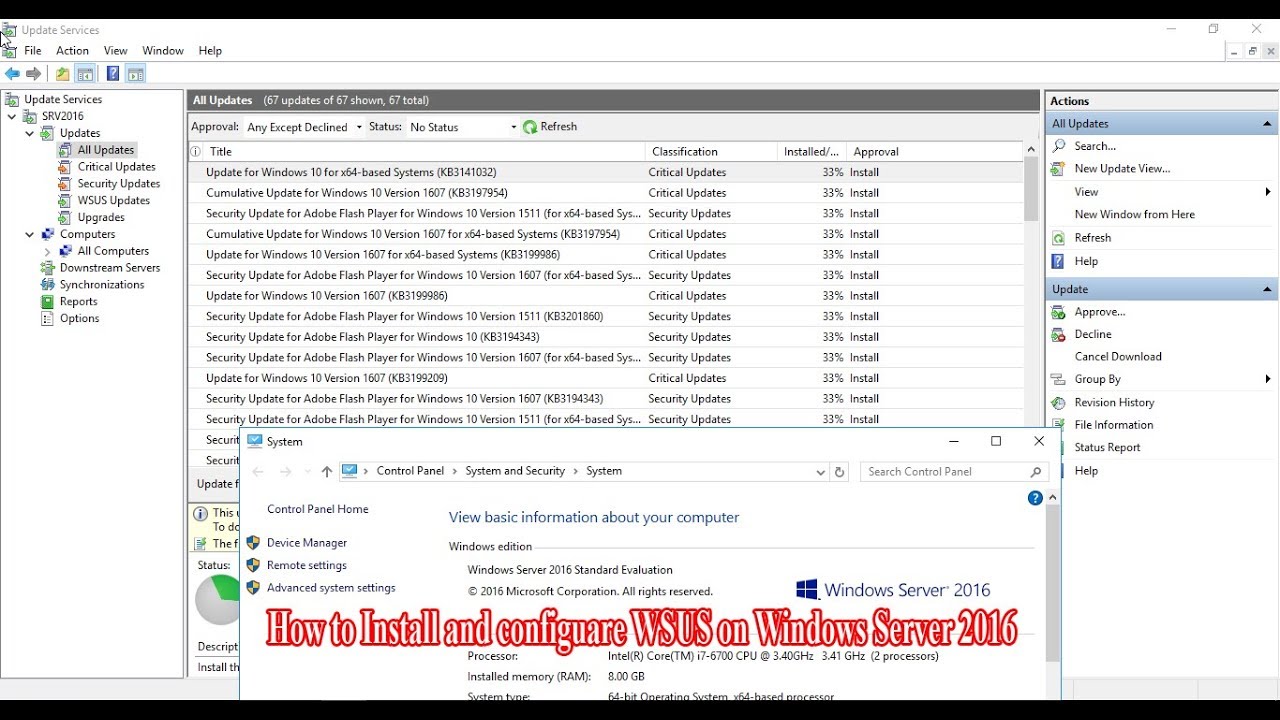This screenshot has width=1280, height=720.
Task: Open the View menu
Action: point(116,51)
